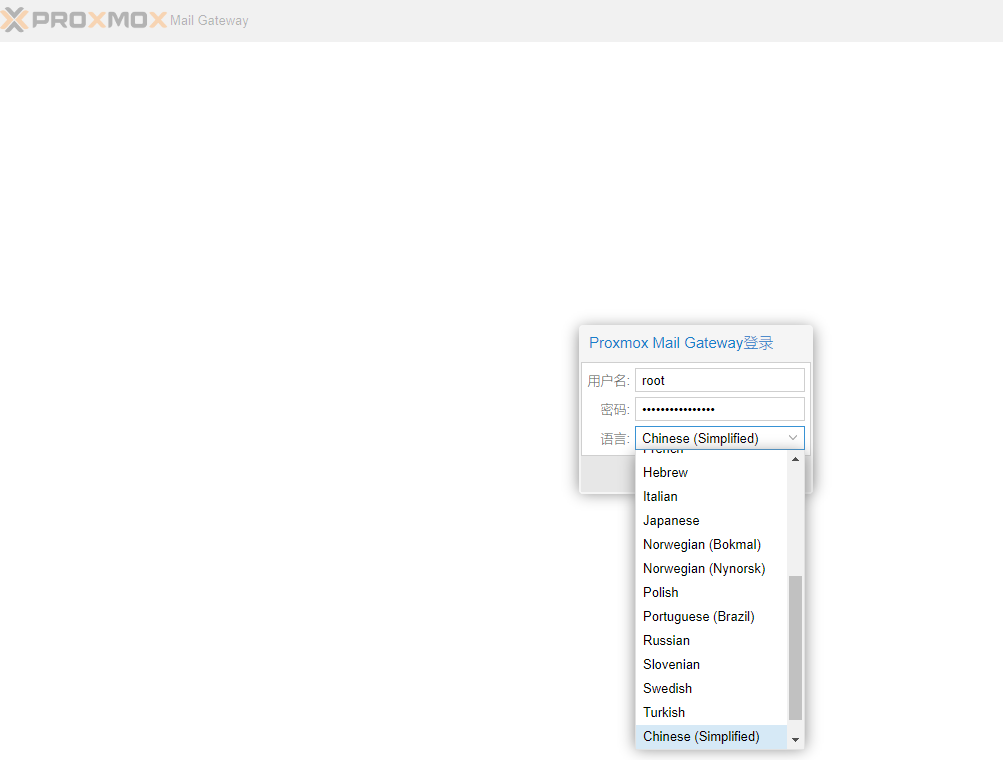
Task: Click the scroll-down arrow in the list
Action: coord(795,739)
